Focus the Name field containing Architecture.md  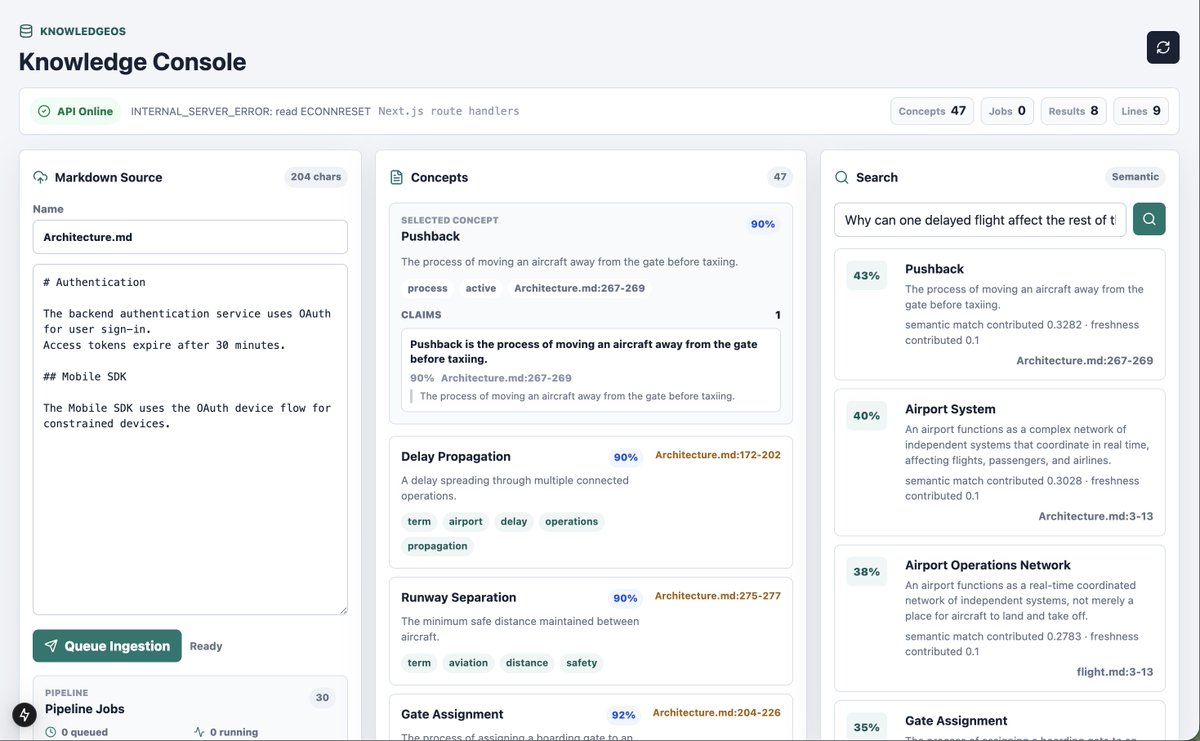click(x=190, y=237)
